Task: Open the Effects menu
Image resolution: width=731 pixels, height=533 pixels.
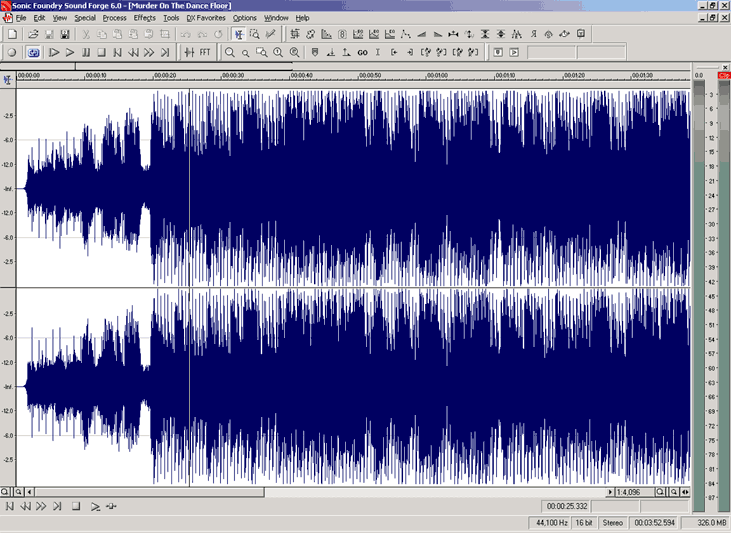Action: [x=145, y=18]
